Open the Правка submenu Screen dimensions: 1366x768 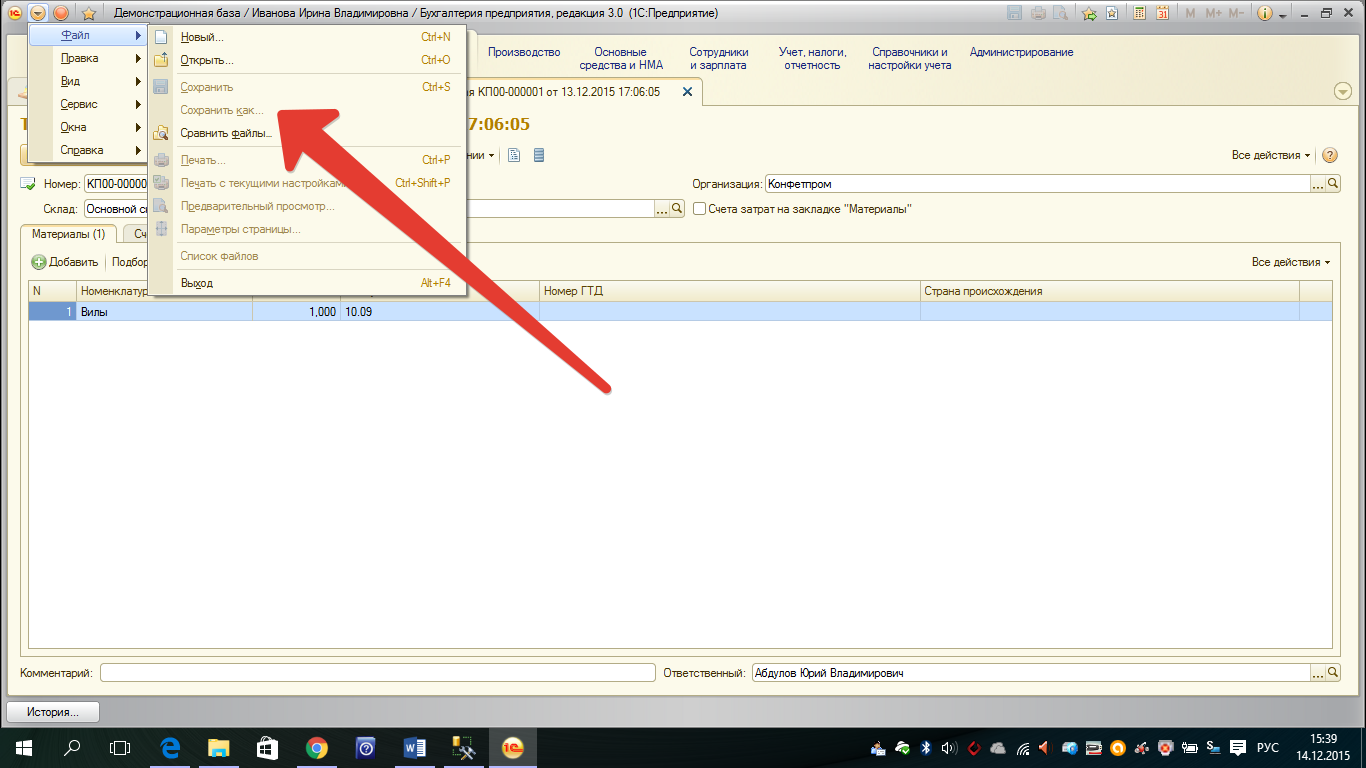88,58
